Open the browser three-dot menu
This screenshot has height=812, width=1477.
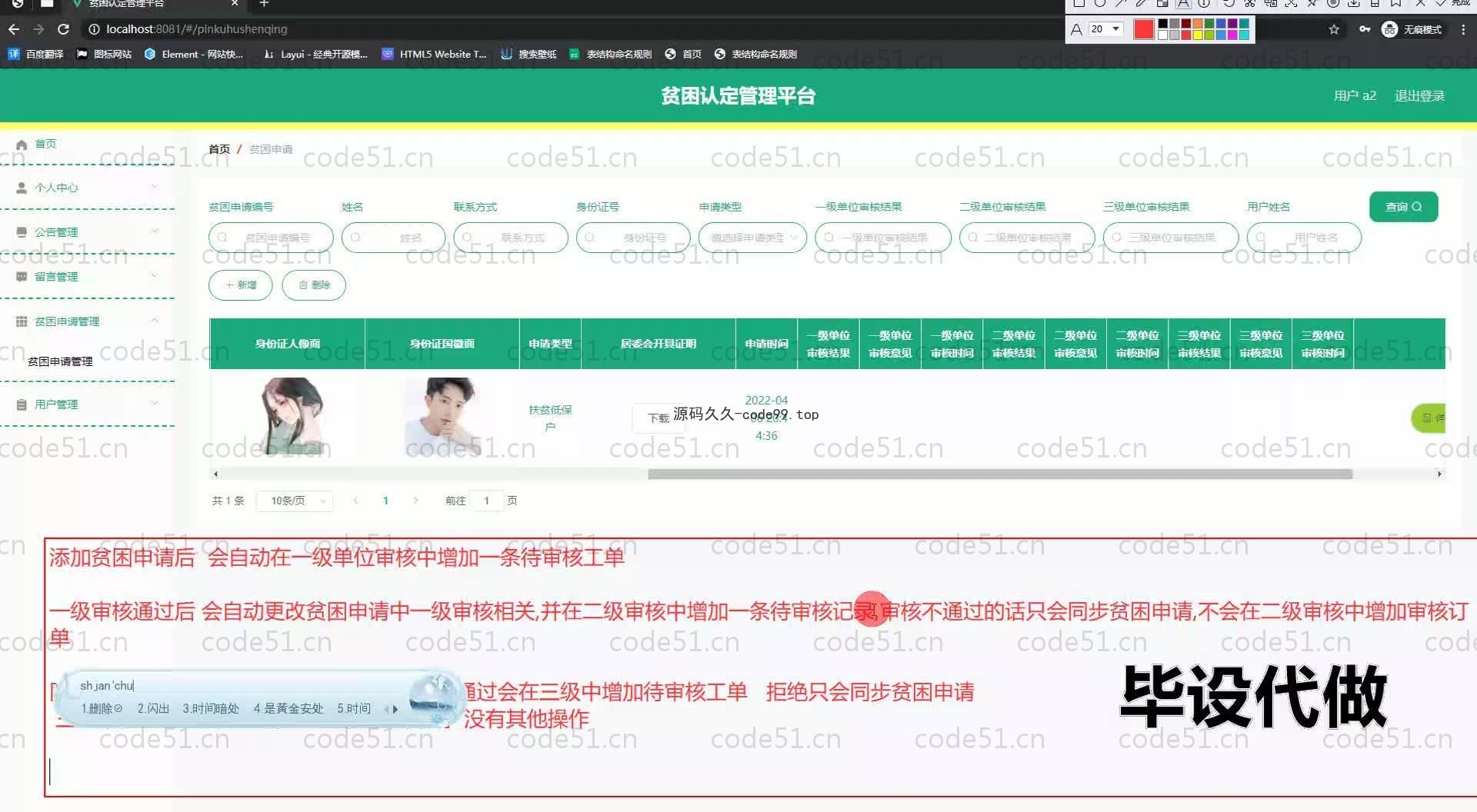pyautogui.click(x=1463, y=29)
